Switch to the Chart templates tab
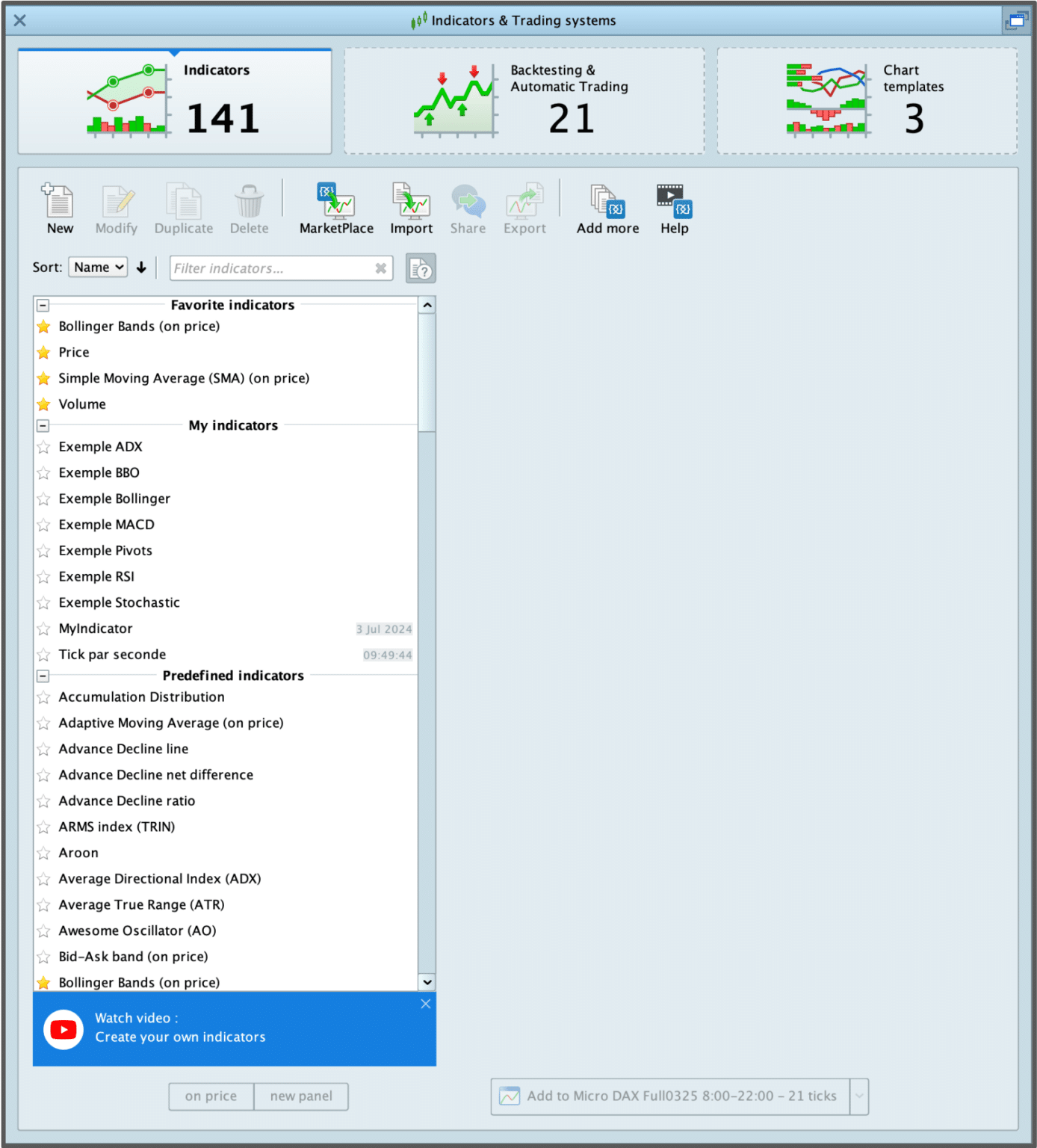Image resolution: width=1037 pixels, height=1148 pixels. [867, 102]
